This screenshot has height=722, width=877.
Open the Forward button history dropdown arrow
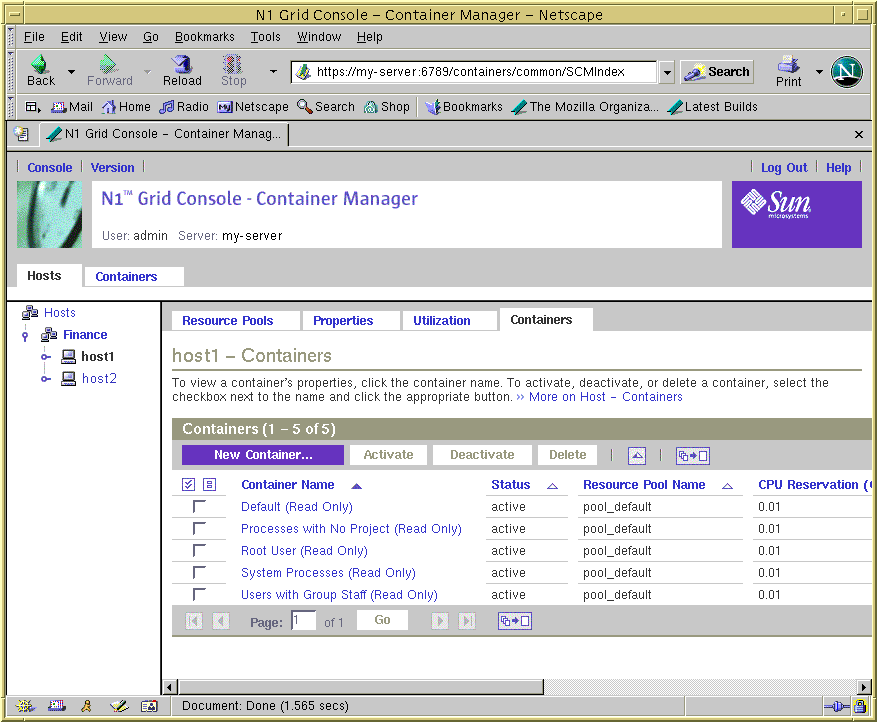click(x=147, y=72)
